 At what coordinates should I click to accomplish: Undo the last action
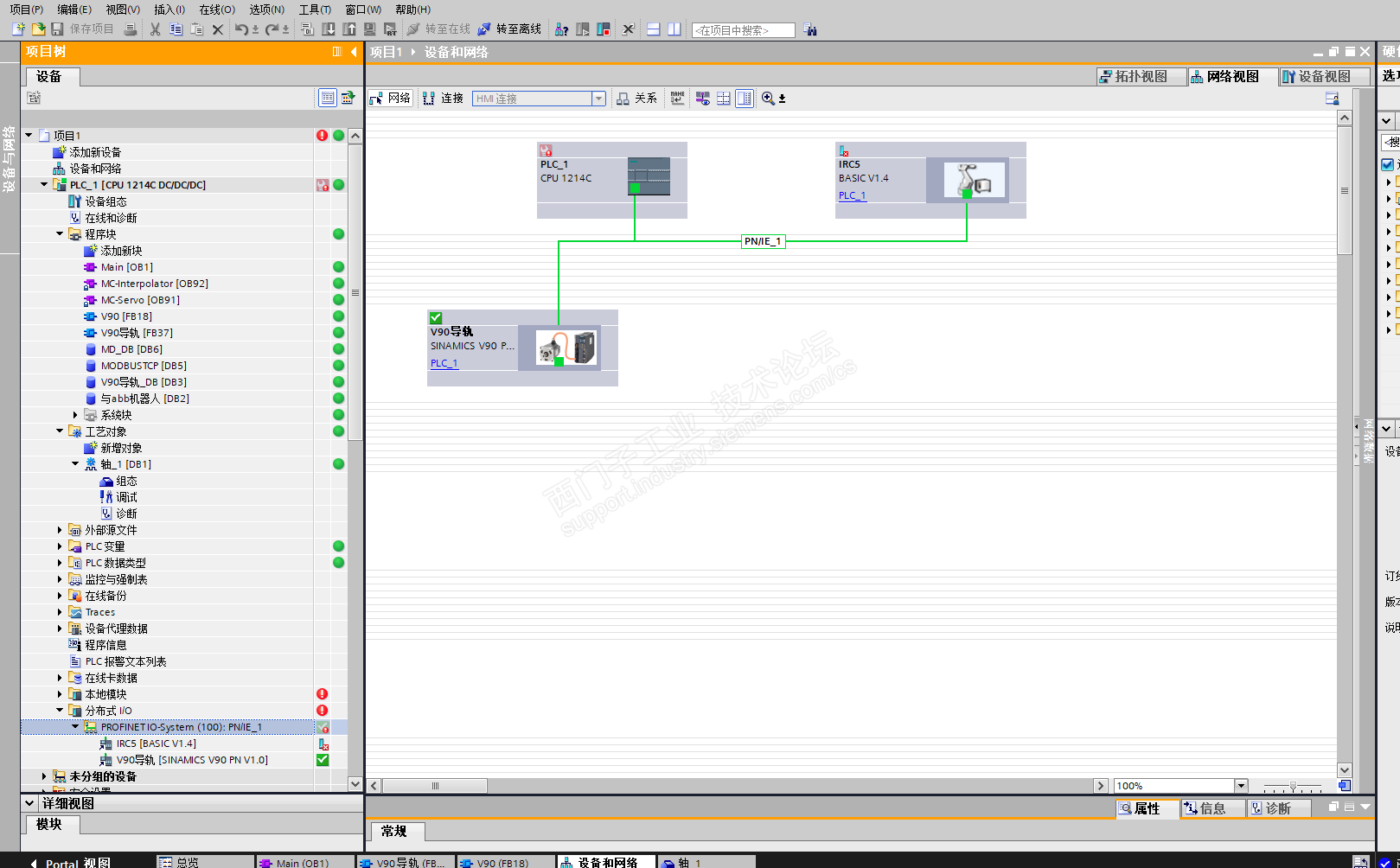[x=241, y=29]
